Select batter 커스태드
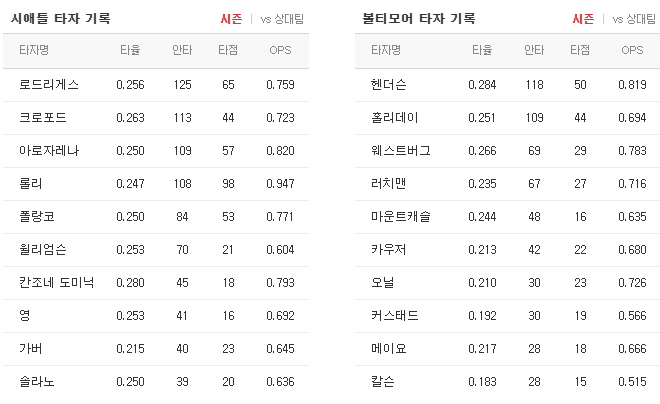This screenshot has height=404, width=660. pos(395,316)
